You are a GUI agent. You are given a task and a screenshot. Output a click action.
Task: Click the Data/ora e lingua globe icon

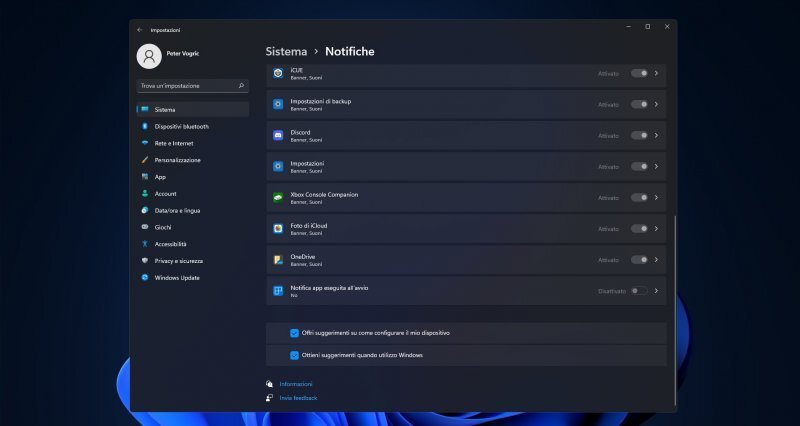click(145, 210)
